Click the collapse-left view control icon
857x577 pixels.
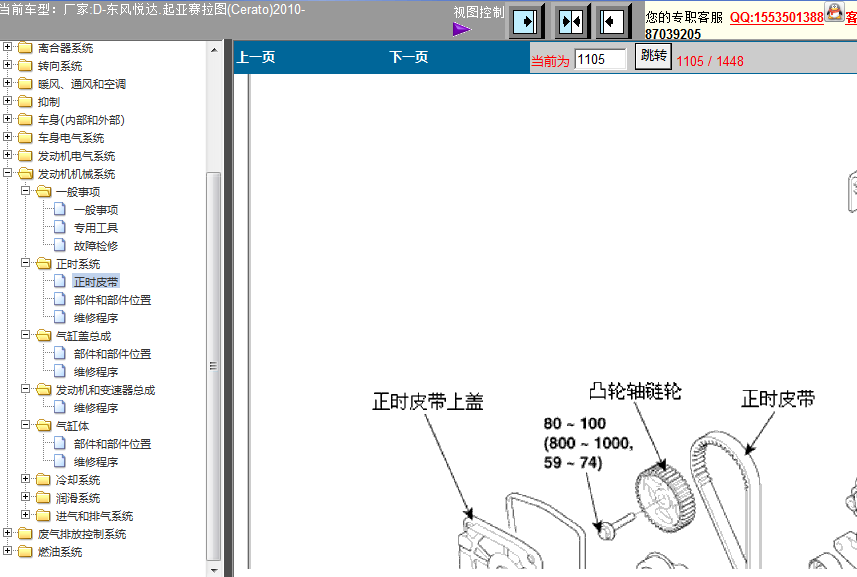[x=614, y=21]
